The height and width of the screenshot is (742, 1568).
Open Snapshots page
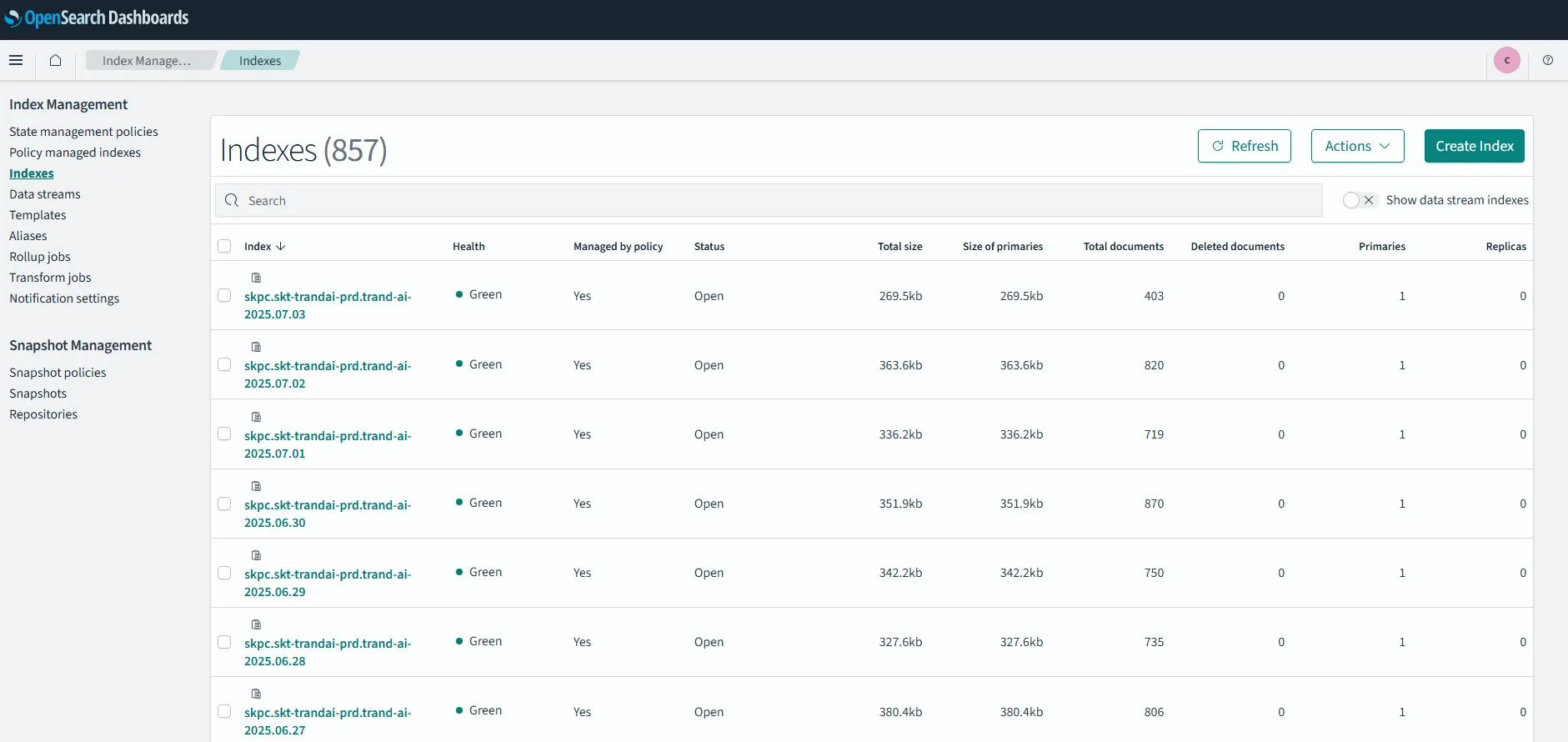coord(38,394)
